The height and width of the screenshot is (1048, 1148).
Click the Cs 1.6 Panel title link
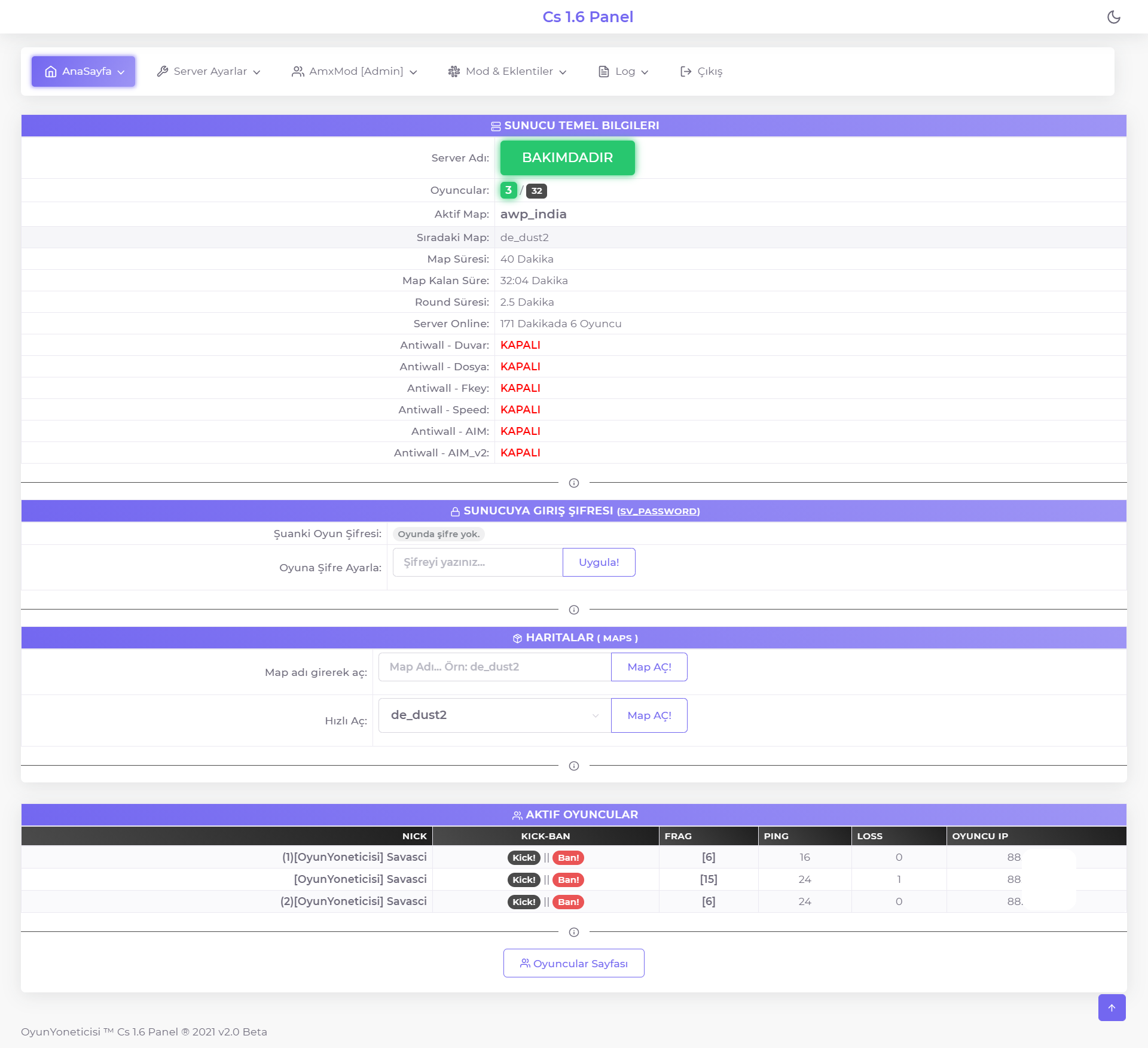click(588, 17)
